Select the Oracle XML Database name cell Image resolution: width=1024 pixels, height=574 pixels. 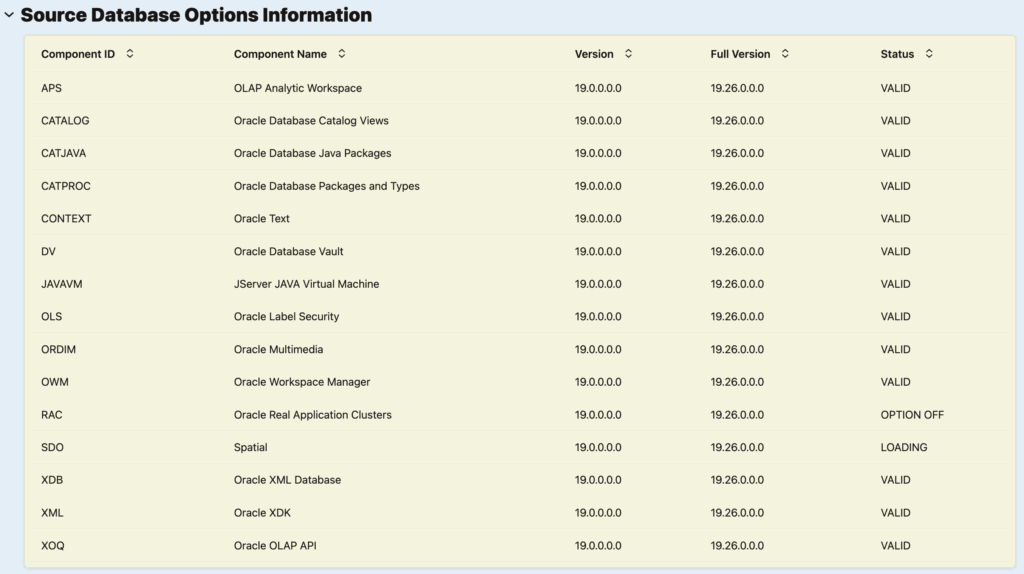click(287, 480)
